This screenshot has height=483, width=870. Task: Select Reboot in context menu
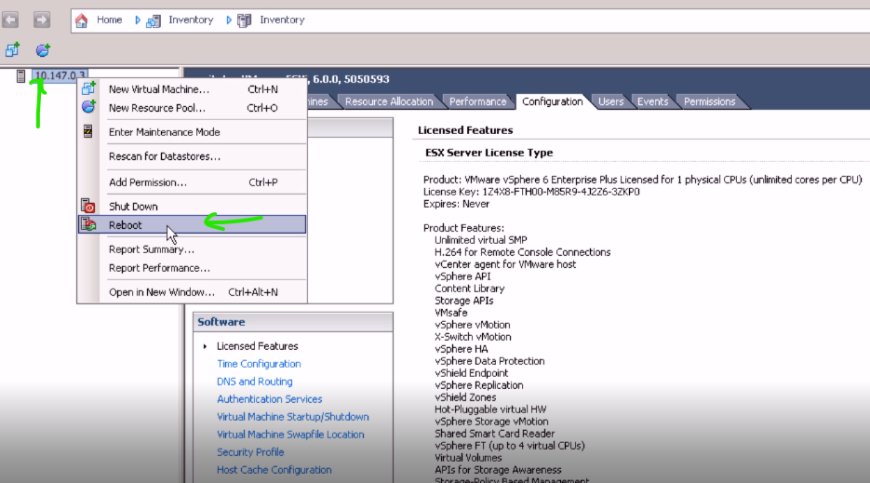pyautogui.click(x=193, y=225)
